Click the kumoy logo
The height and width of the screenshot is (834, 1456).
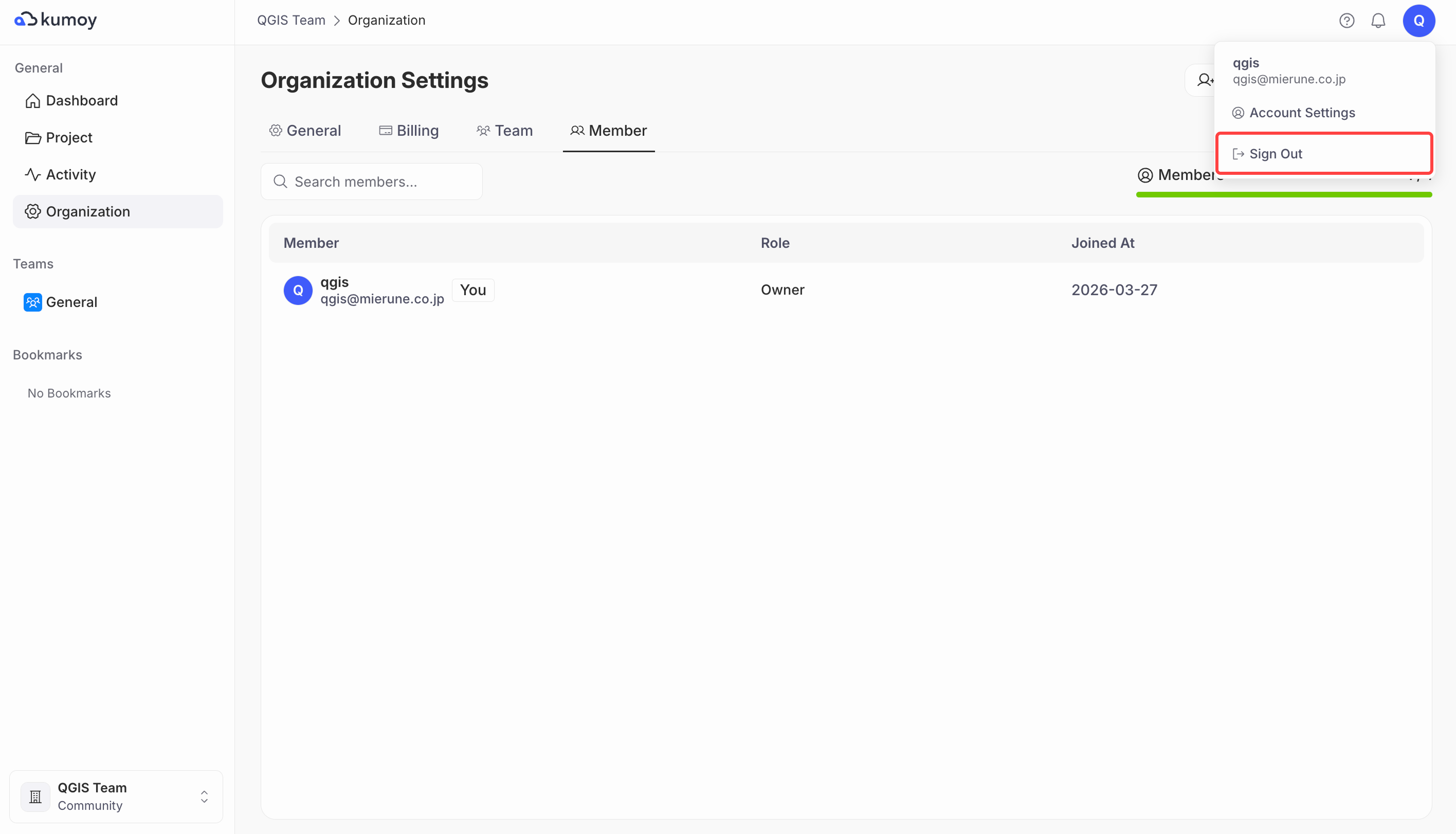pyautogui.click(x=56, y=20)
